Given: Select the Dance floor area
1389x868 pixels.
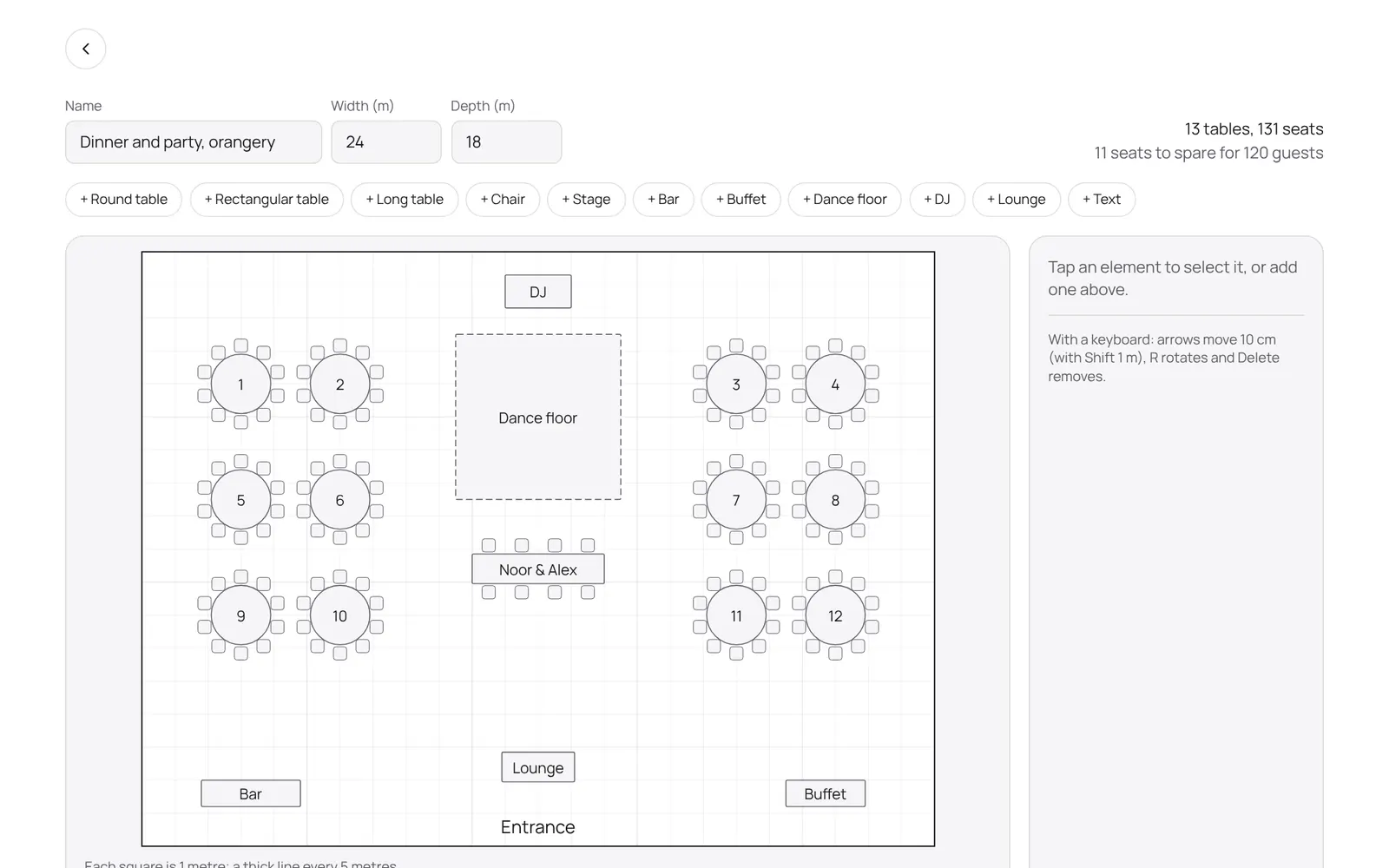Looking at the screenshot, I should pos(538,417).
